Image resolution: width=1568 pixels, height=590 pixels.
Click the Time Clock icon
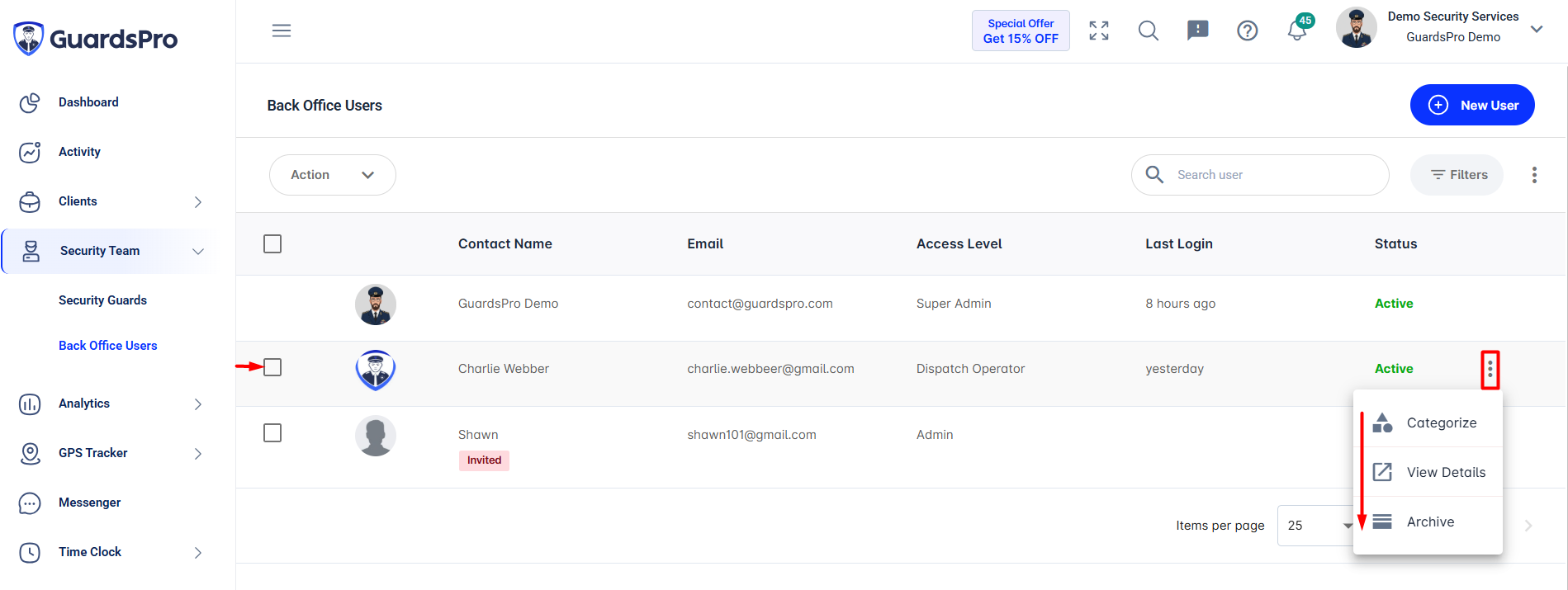coord(30,552)
